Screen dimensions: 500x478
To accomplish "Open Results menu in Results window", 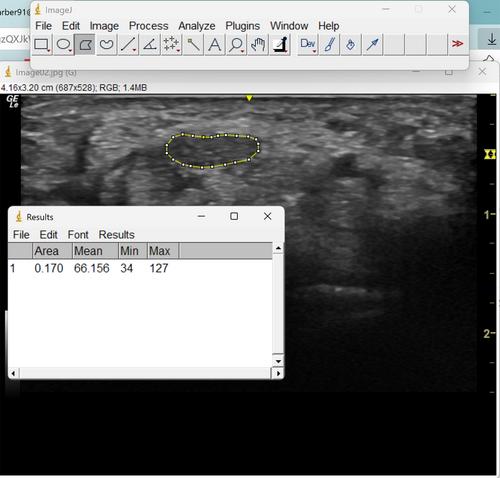I will coord(117,235).
